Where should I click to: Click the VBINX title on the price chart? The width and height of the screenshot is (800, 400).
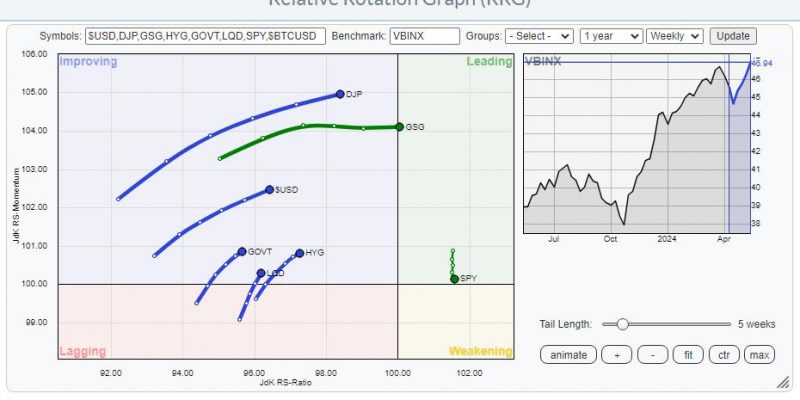(x=543, y=62)
